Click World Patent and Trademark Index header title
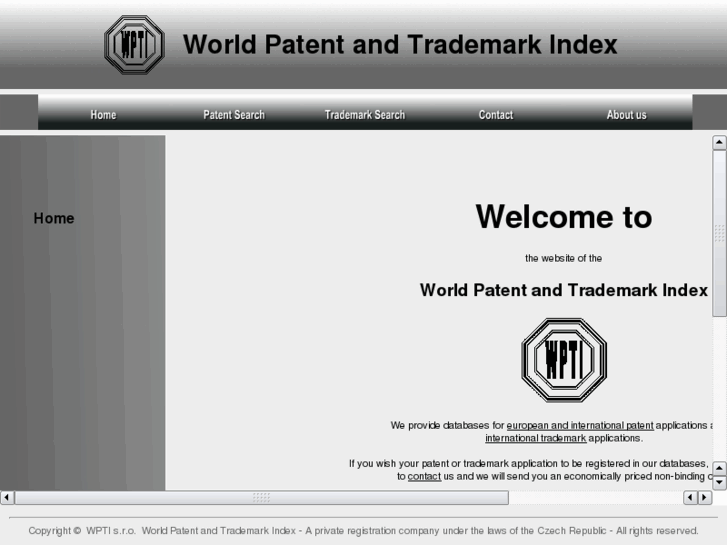The image size is (727, 545). pos(400,45)
